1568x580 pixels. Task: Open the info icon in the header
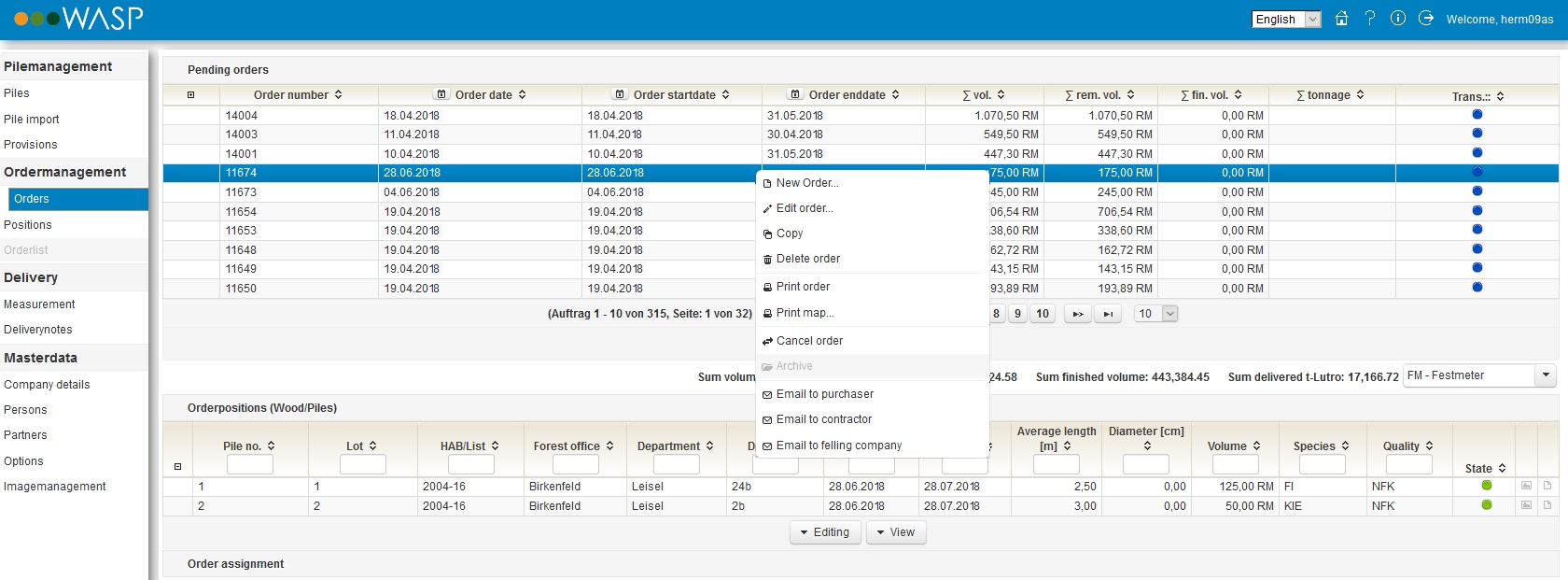click(x=1398, y=18)
